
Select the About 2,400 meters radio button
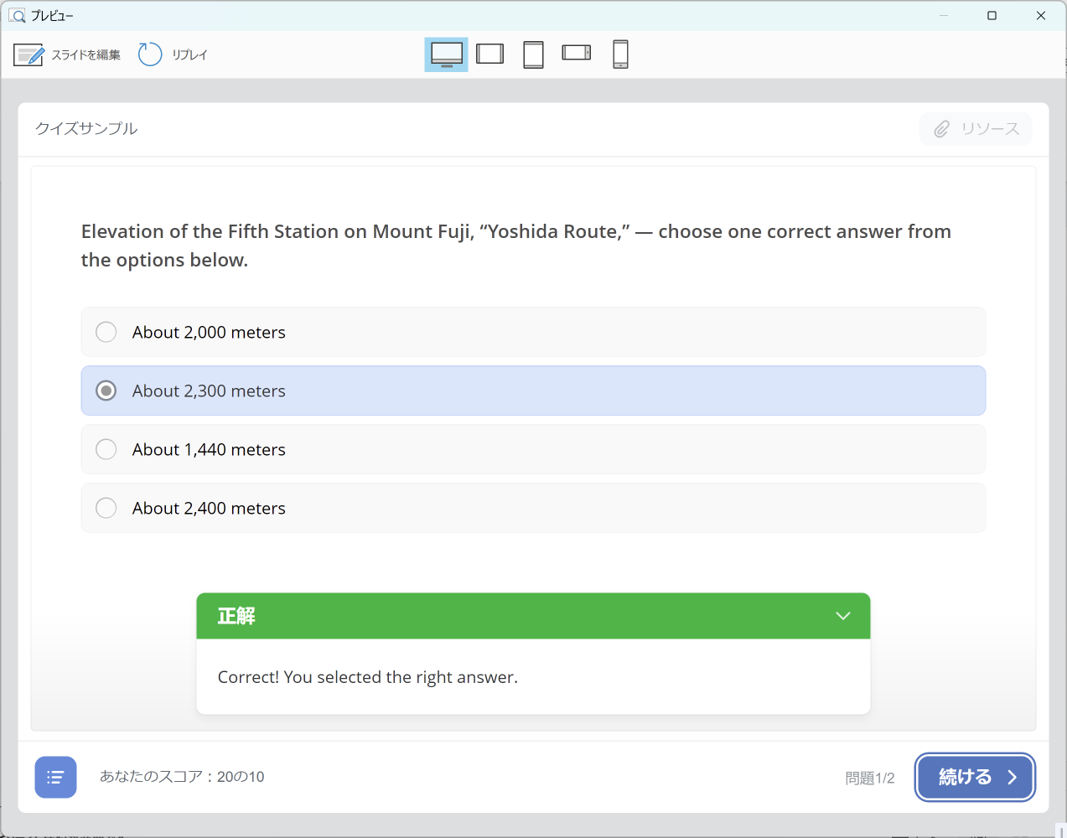tap(106, 508)
